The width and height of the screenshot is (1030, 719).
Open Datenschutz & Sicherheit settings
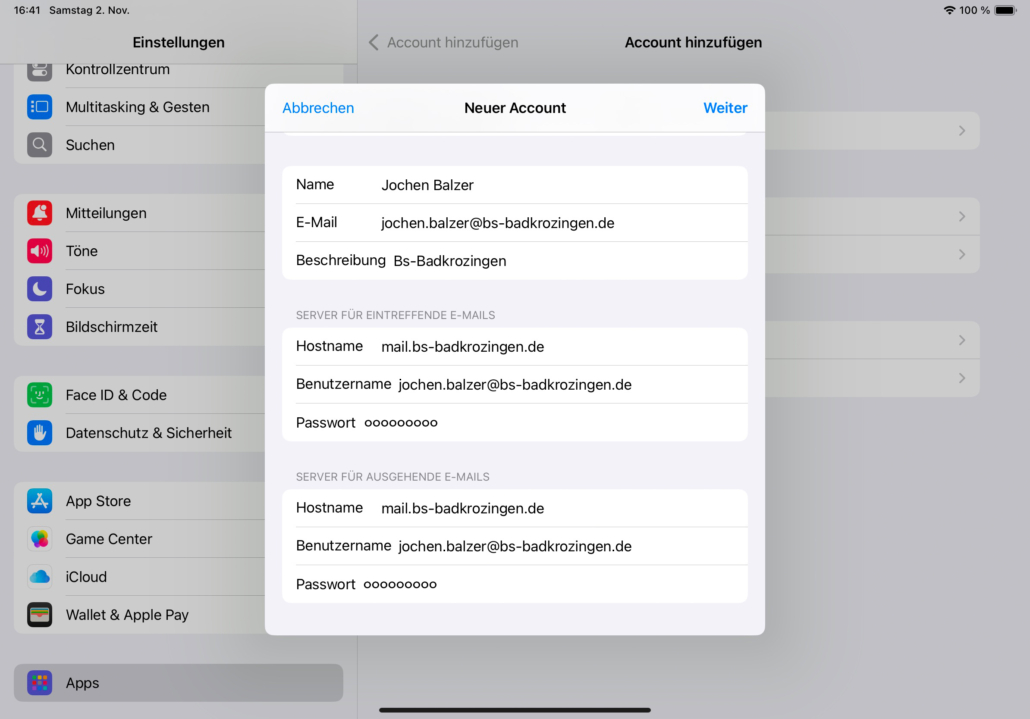click(x=148, y=433)
